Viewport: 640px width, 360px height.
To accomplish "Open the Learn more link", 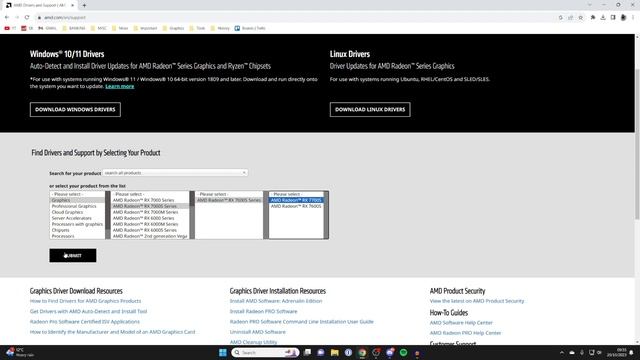I will 120,86.
